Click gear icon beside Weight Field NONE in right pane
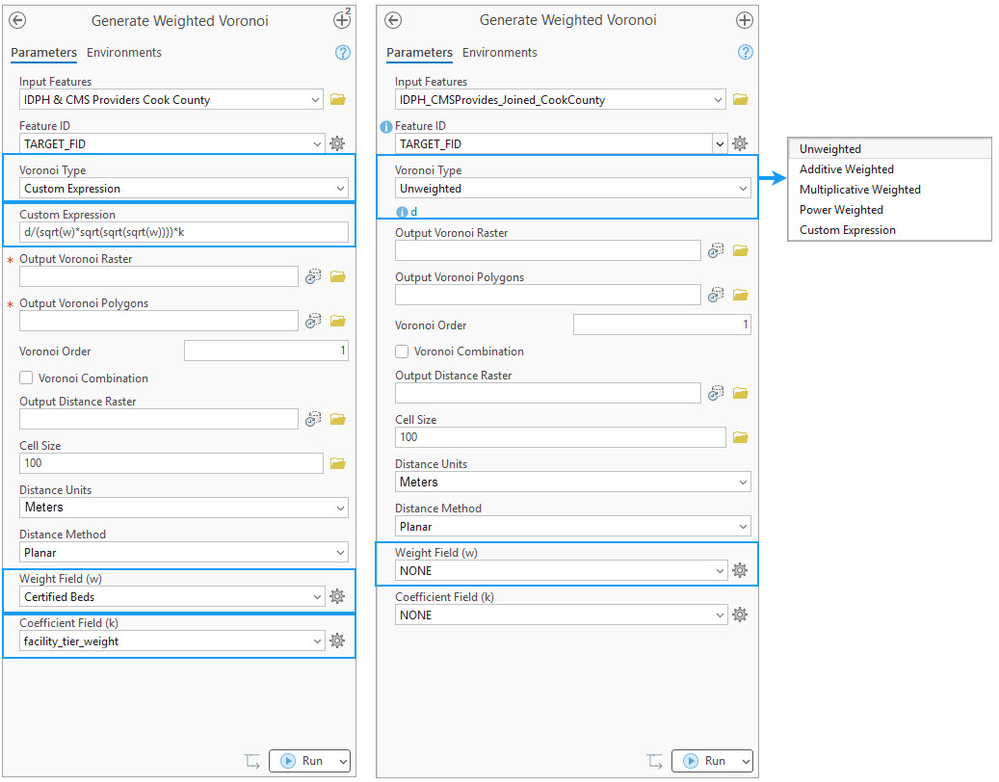 [x=740, y=570]
